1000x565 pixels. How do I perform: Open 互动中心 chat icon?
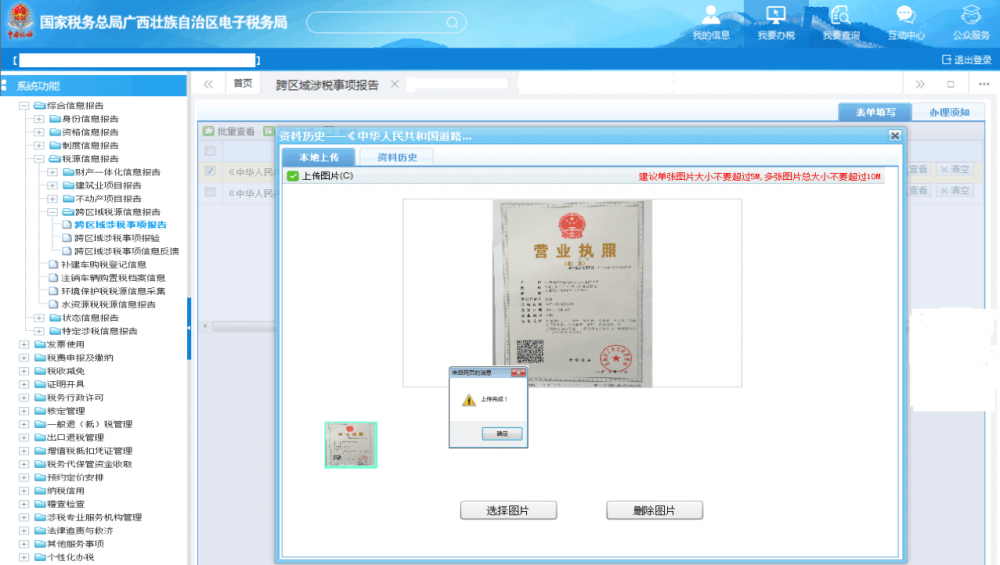(x=905, y=17)
